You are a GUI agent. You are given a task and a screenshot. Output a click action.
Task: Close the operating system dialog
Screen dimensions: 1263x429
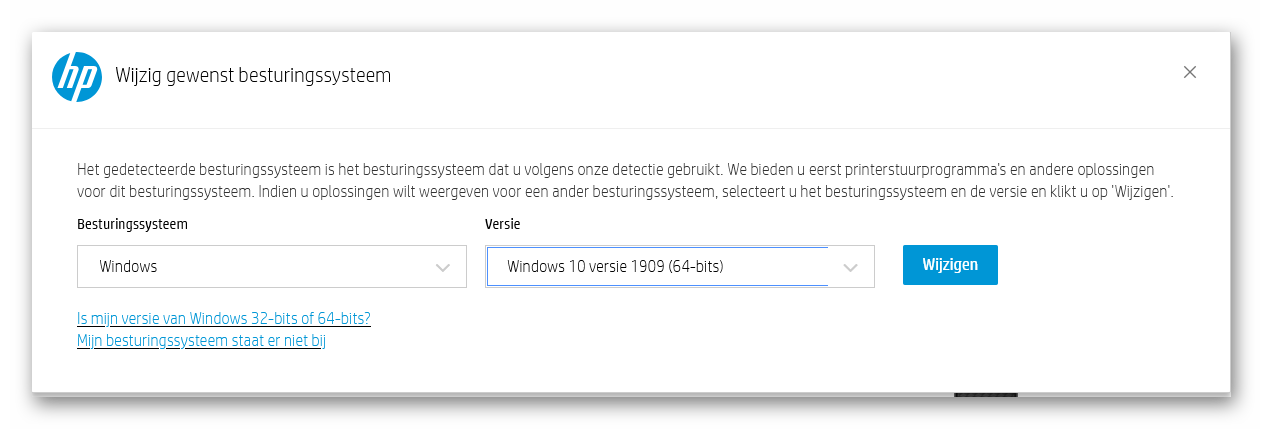point(1189,72)
